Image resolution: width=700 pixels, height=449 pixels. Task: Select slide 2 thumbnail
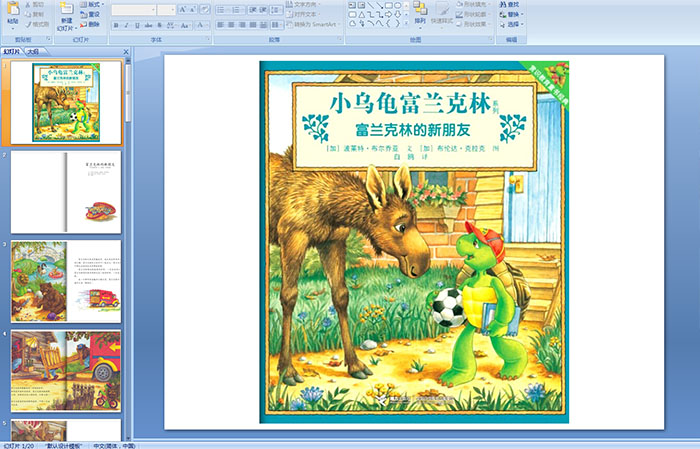66,192
